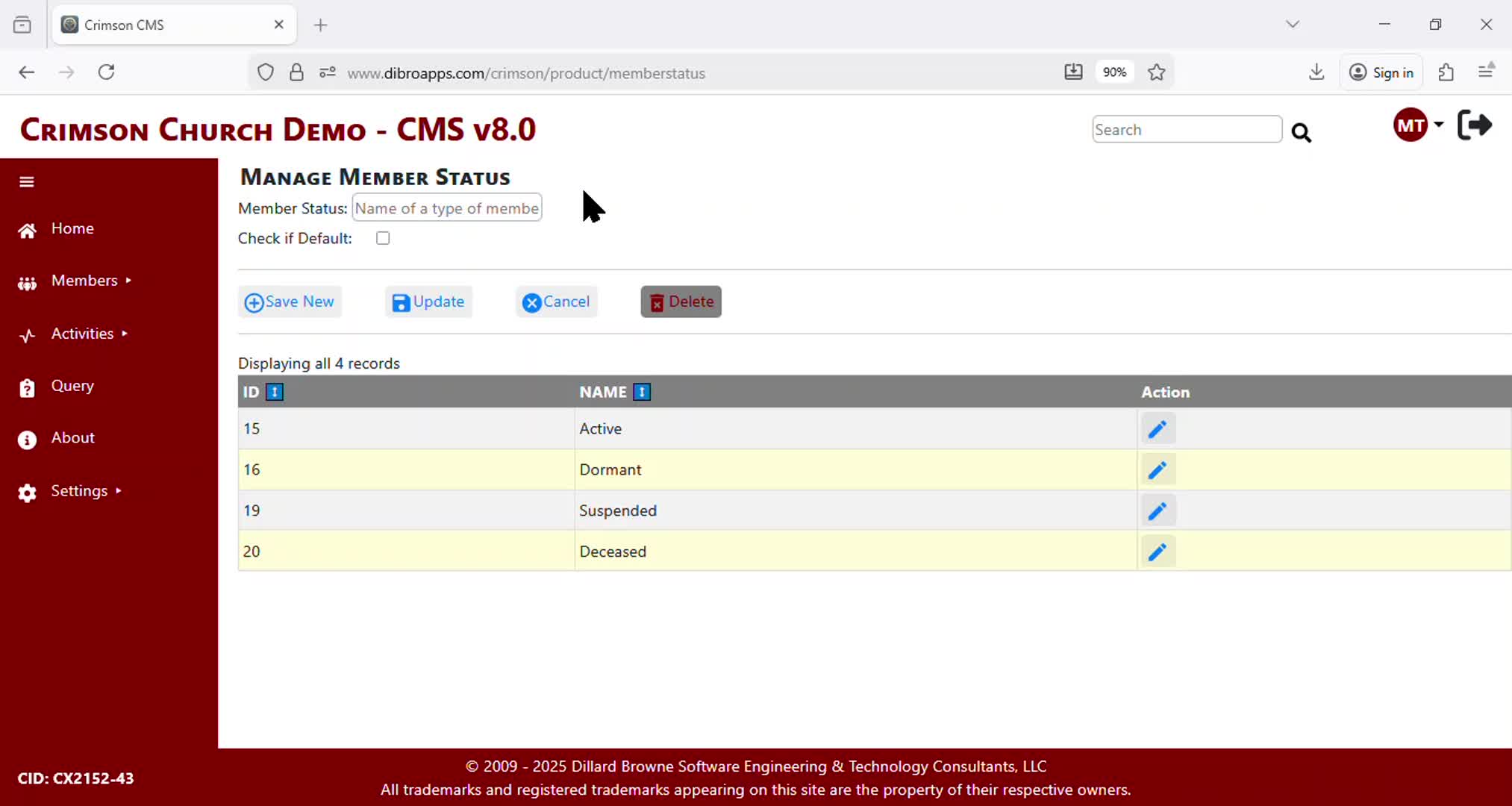This screenshot has height=806, width=1512.
Task: Expand the Members sidebar submenu
Action: click(x=84, y=281)
